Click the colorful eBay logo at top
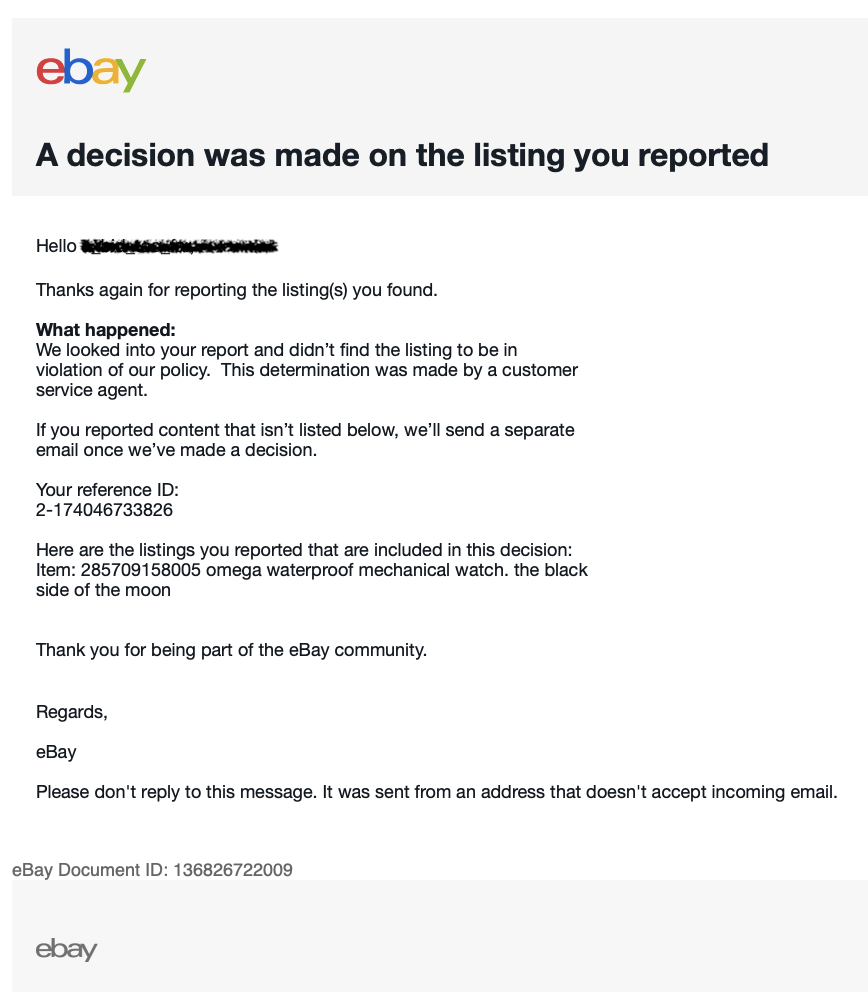Image resolution: width=868 pixels, height=992 pixels. point(91,70)
